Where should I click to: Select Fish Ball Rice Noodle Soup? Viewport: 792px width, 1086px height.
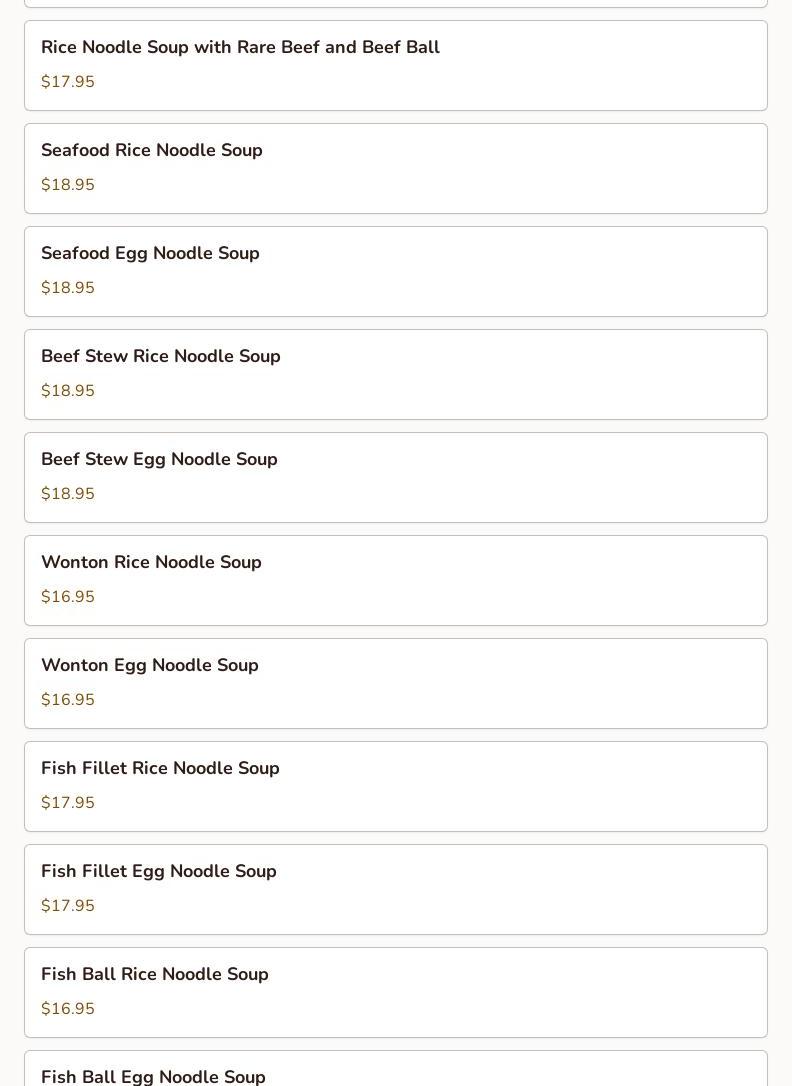coord(155,975)
